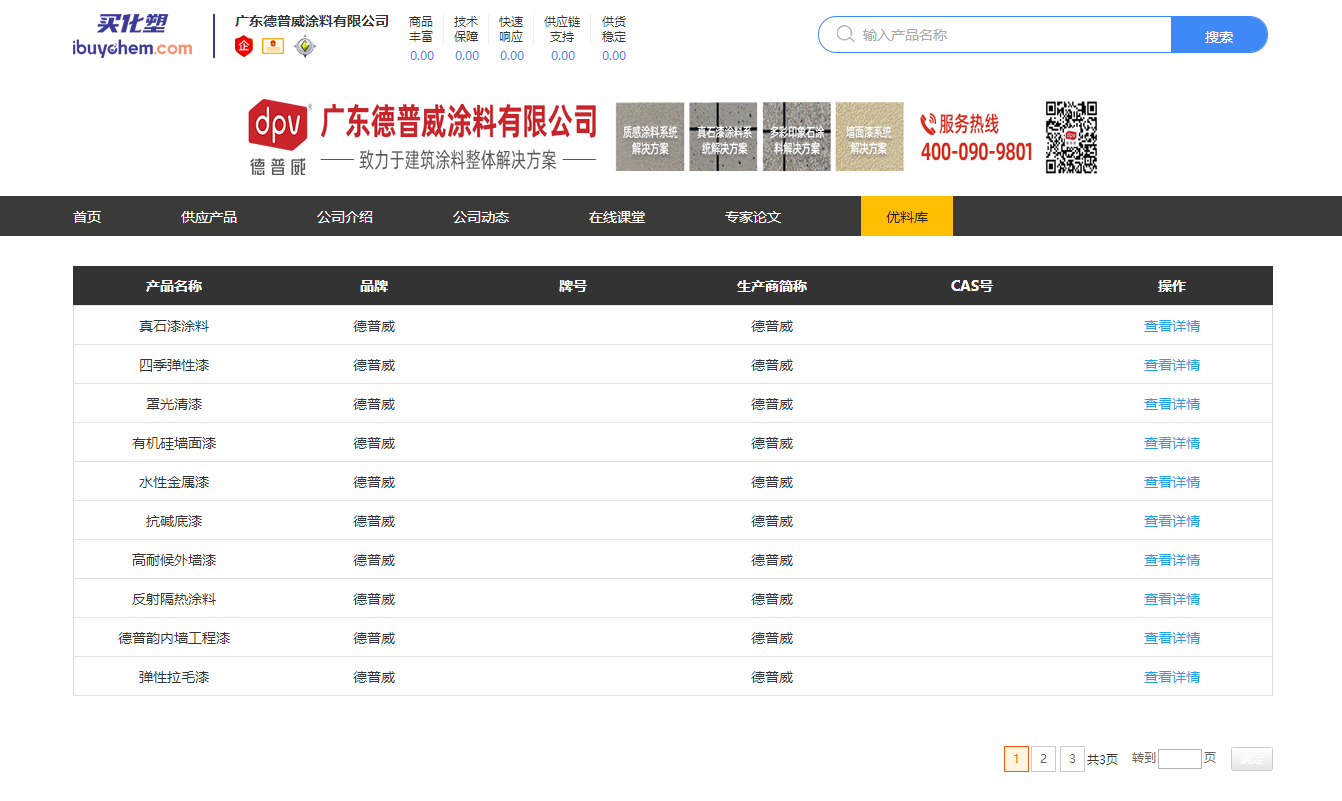Click the magnifier icon in search box
Image resolution: width=1342 pixels, height=801 pixels.
click(845, 35)
